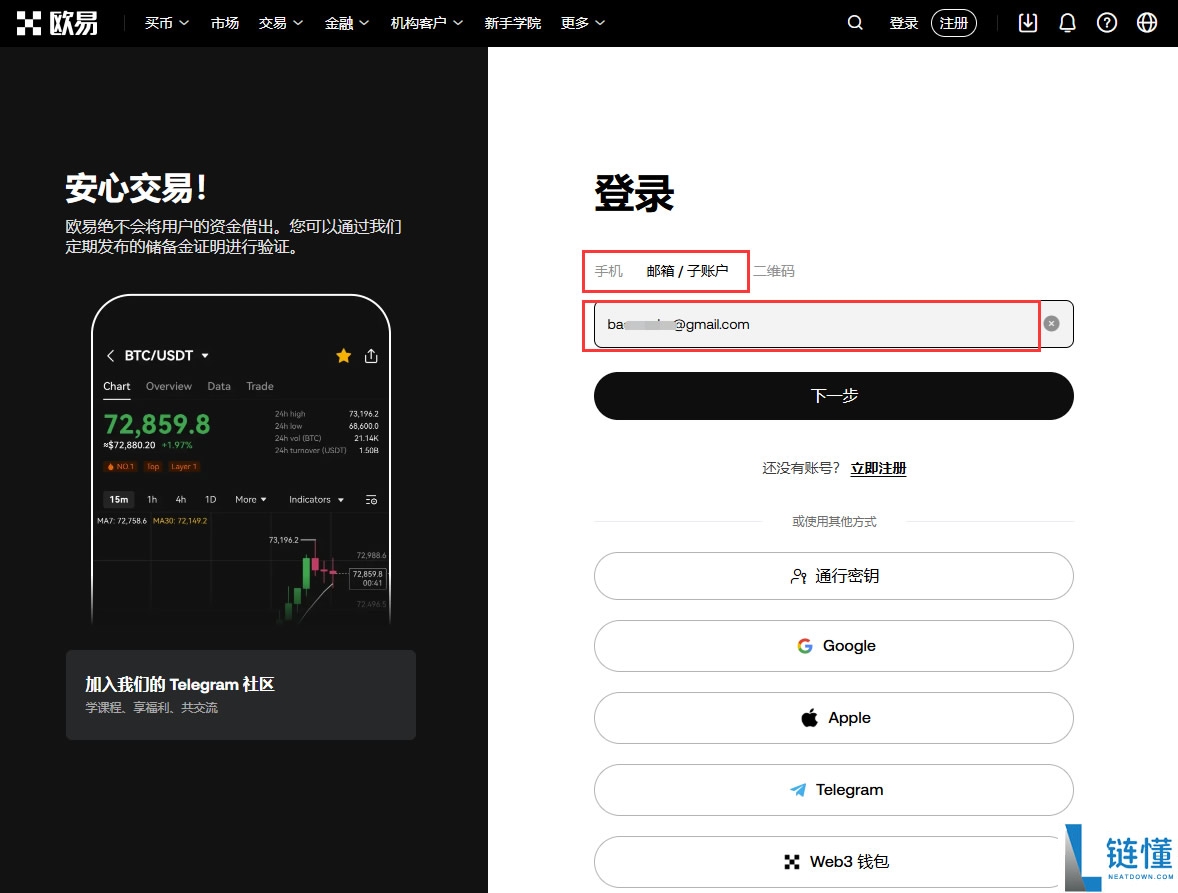The image size is (1178, 893).
Task: Open the Indicators dropdown in mockup
Action: pos(316,499)
